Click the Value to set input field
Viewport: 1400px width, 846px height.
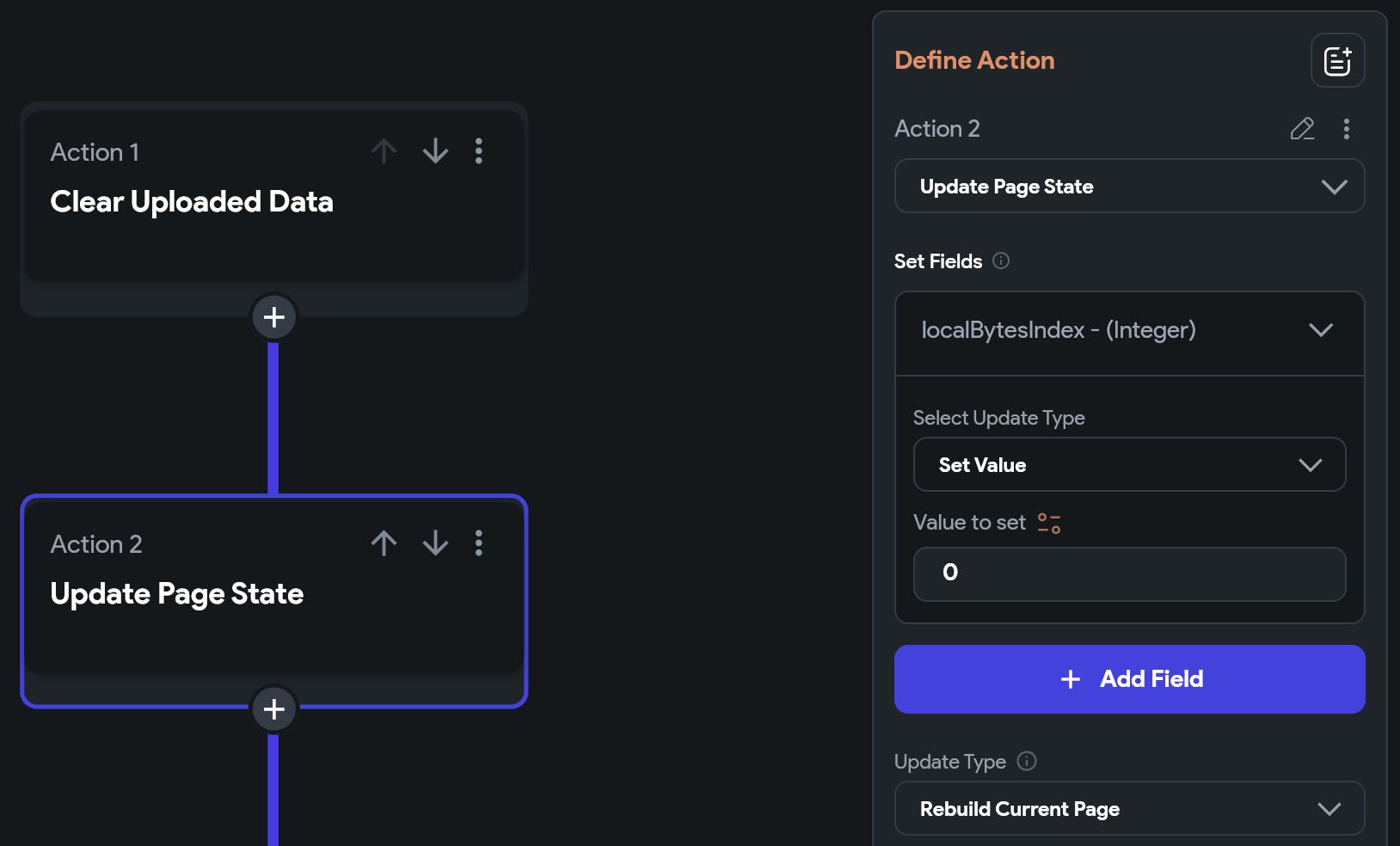click(1129, 573)
